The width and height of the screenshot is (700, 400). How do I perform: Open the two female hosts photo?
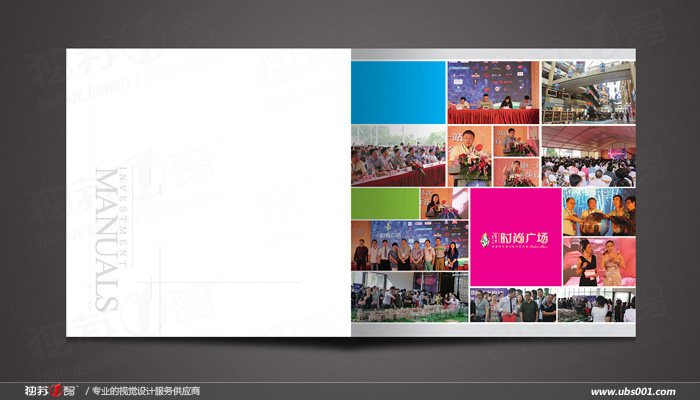click(x=599, y=262)
